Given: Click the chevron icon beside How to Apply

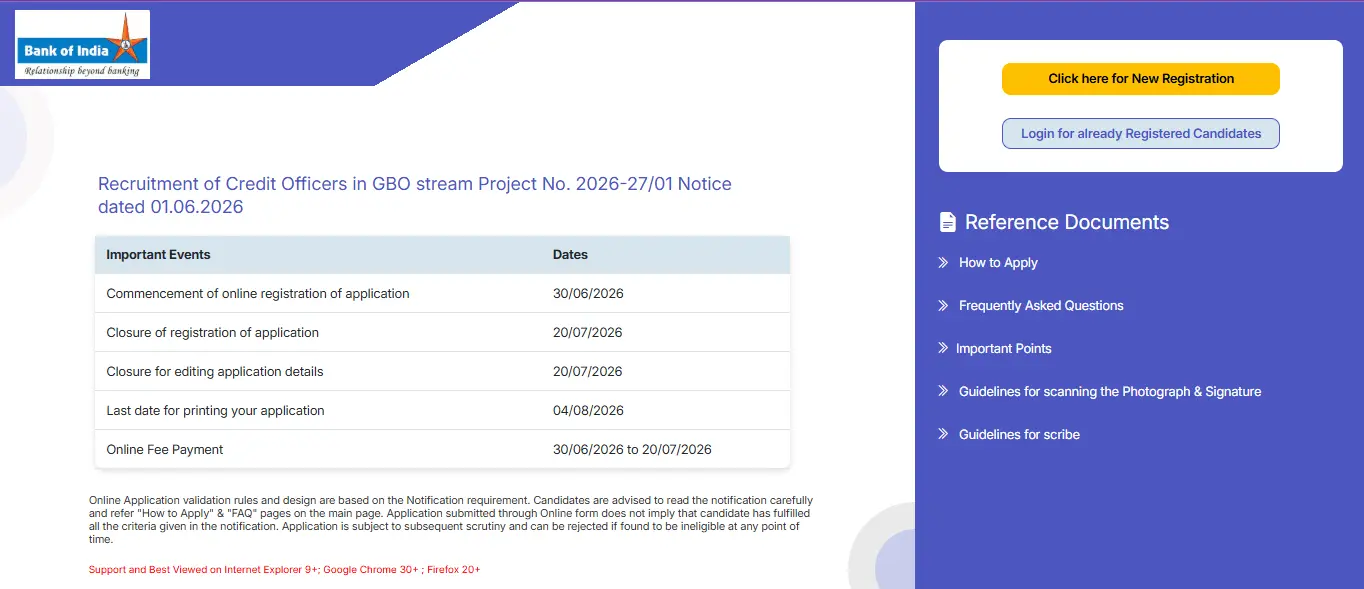Looking at the screenshot, I should tap(943, 262).
